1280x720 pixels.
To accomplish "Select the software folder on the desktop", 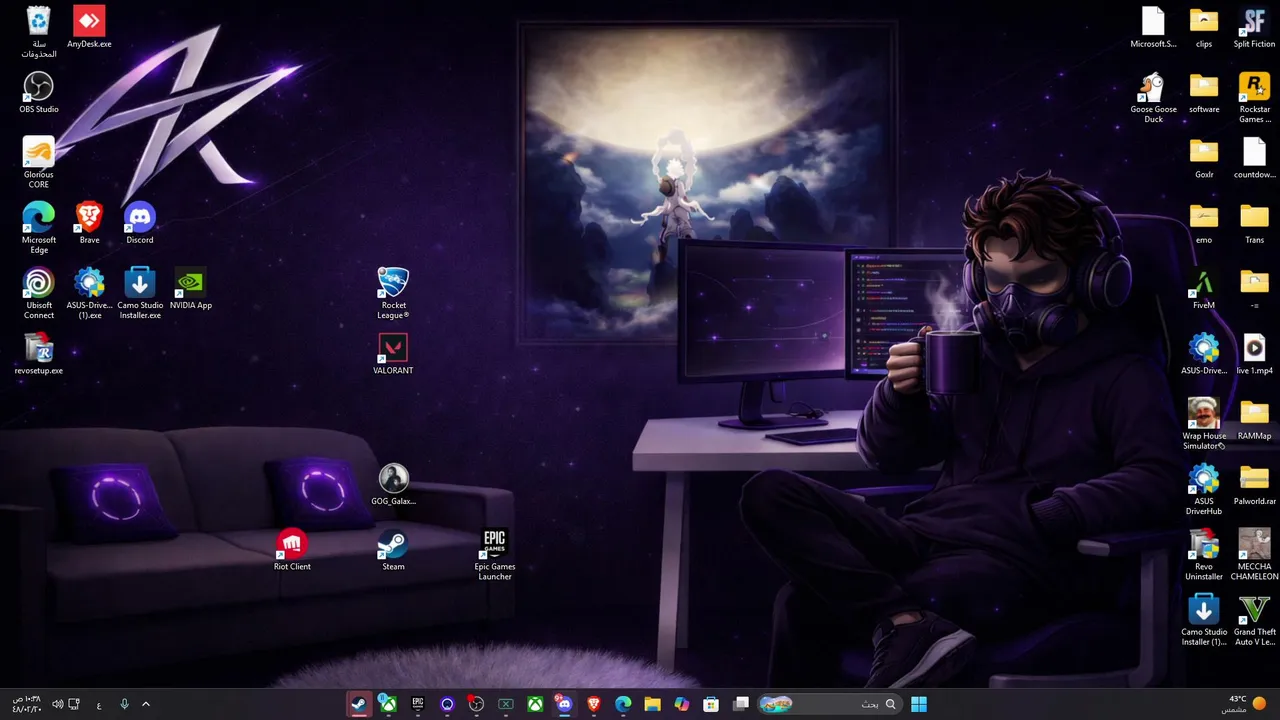I will (x=1204, y=92).
